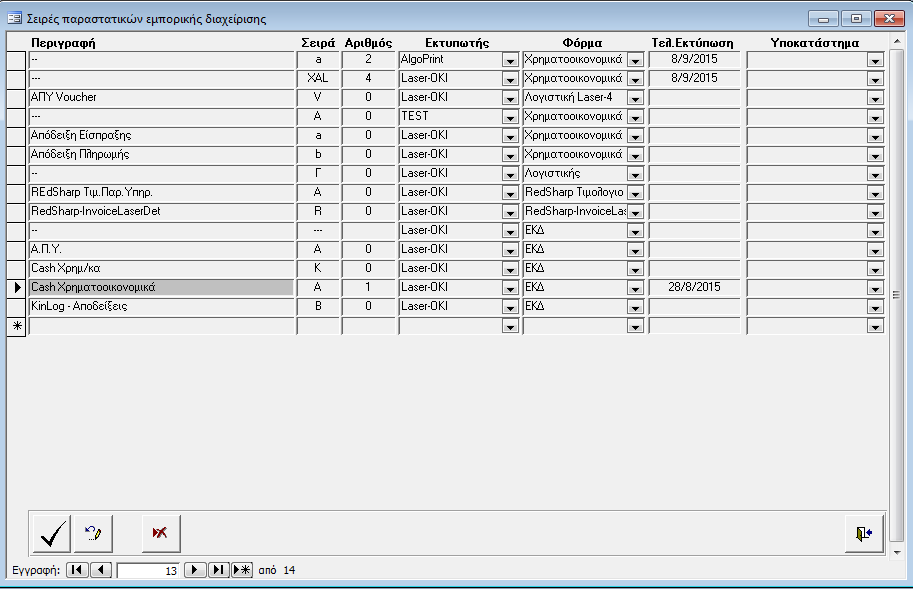Go to the next record
Viewport: 913px width, 589px height.
196,570
